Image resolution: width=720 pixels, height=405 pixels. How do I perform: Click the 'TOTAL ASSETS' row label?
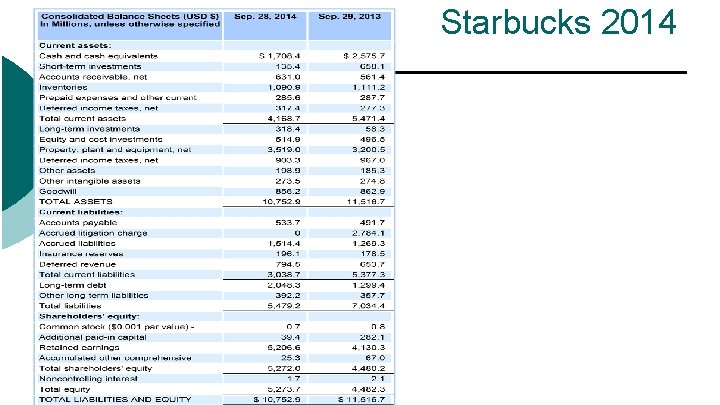(76, 202)
